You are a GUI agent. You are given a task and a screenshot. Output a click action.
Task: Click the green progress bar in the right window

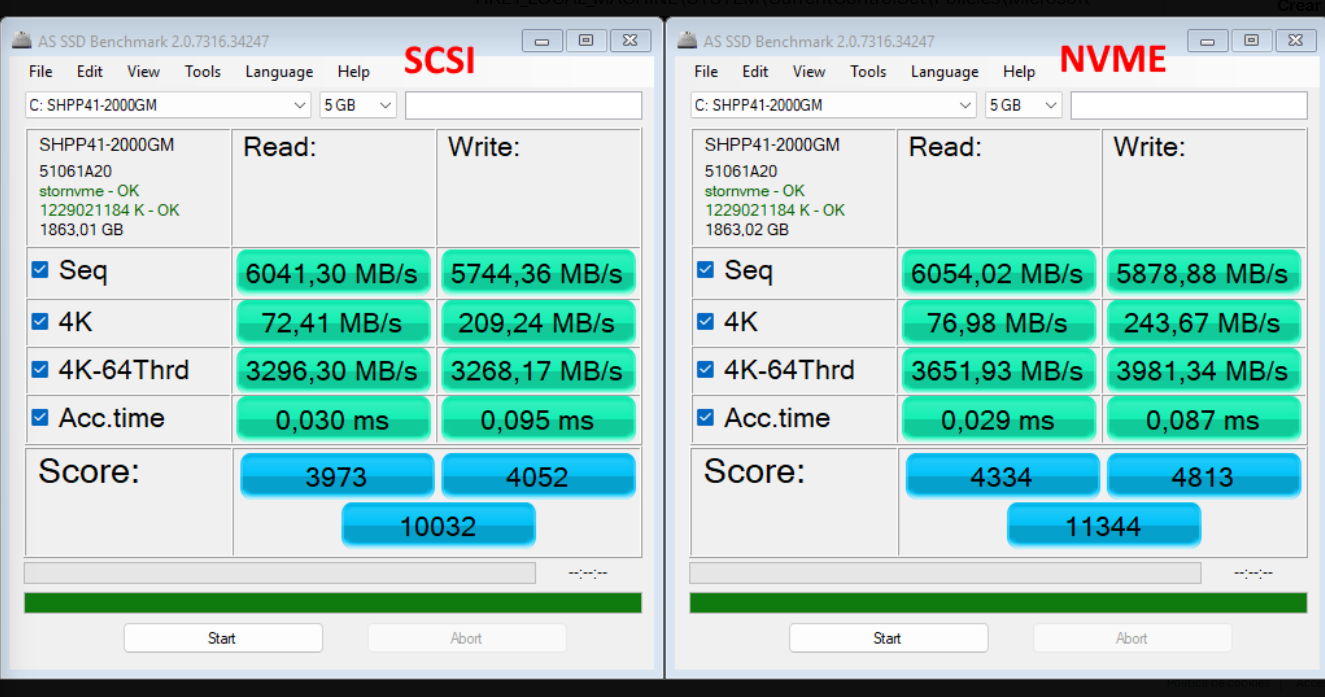998,603
